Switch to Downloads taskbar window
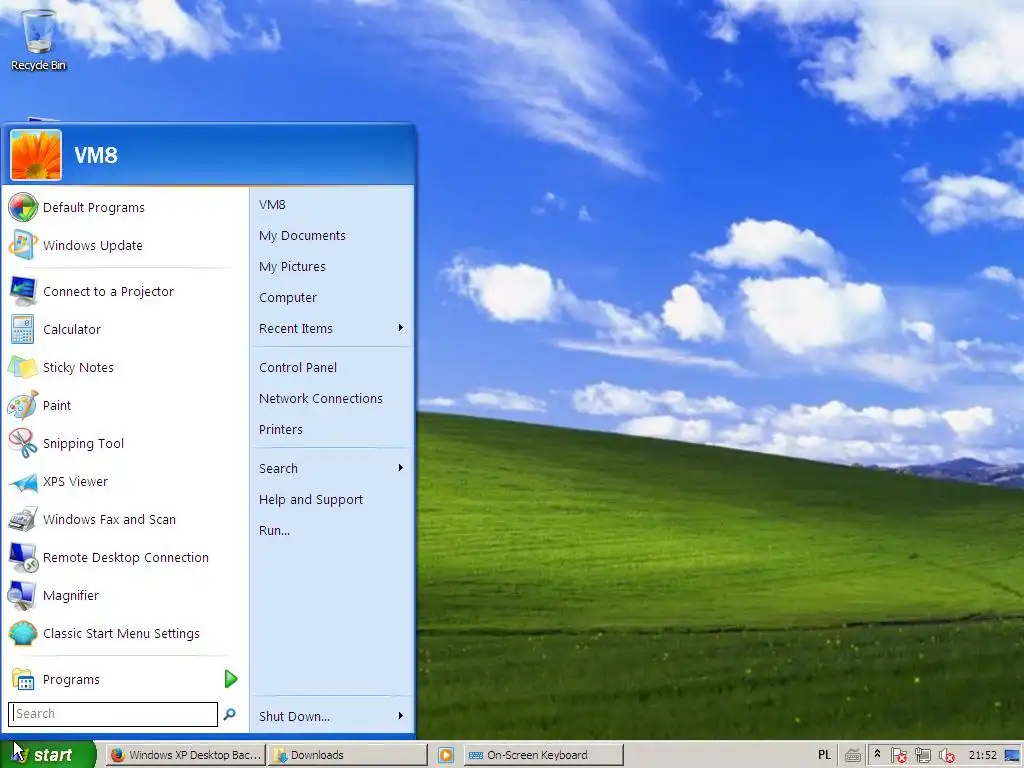This screenshot has width=1024, height=768. pos(347,755)
